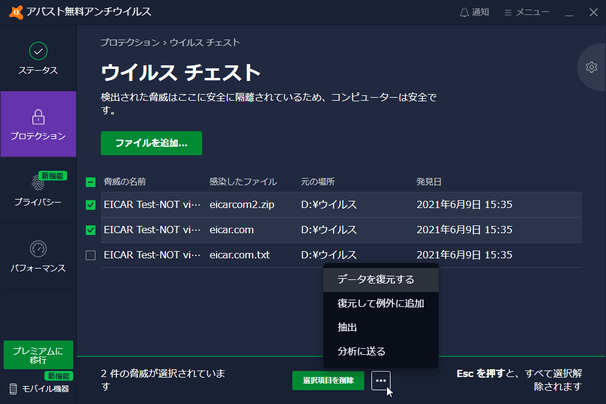The image size is (606, 404).
Task: Open the パフォーマンス gauge icon
Action: (38, 249)
